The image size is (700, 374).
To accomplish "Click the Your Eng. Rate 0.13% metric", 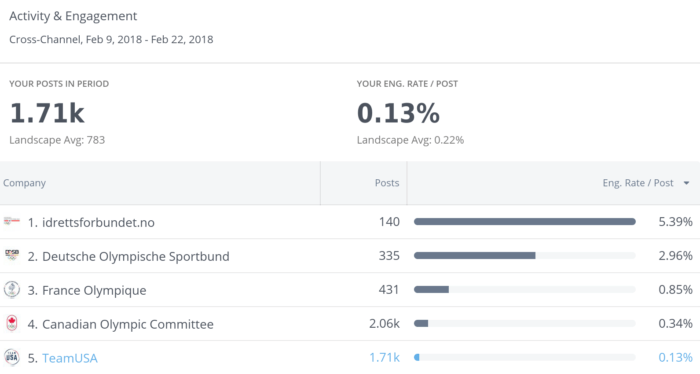I will [x=398, y=113].
